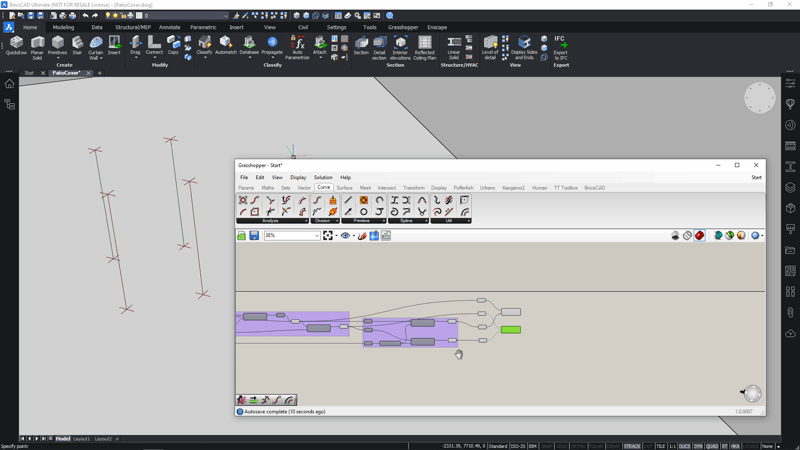Switch to the Layout1 sheet tab
This screenshot has height=450, width=800.
click(81, 439)
